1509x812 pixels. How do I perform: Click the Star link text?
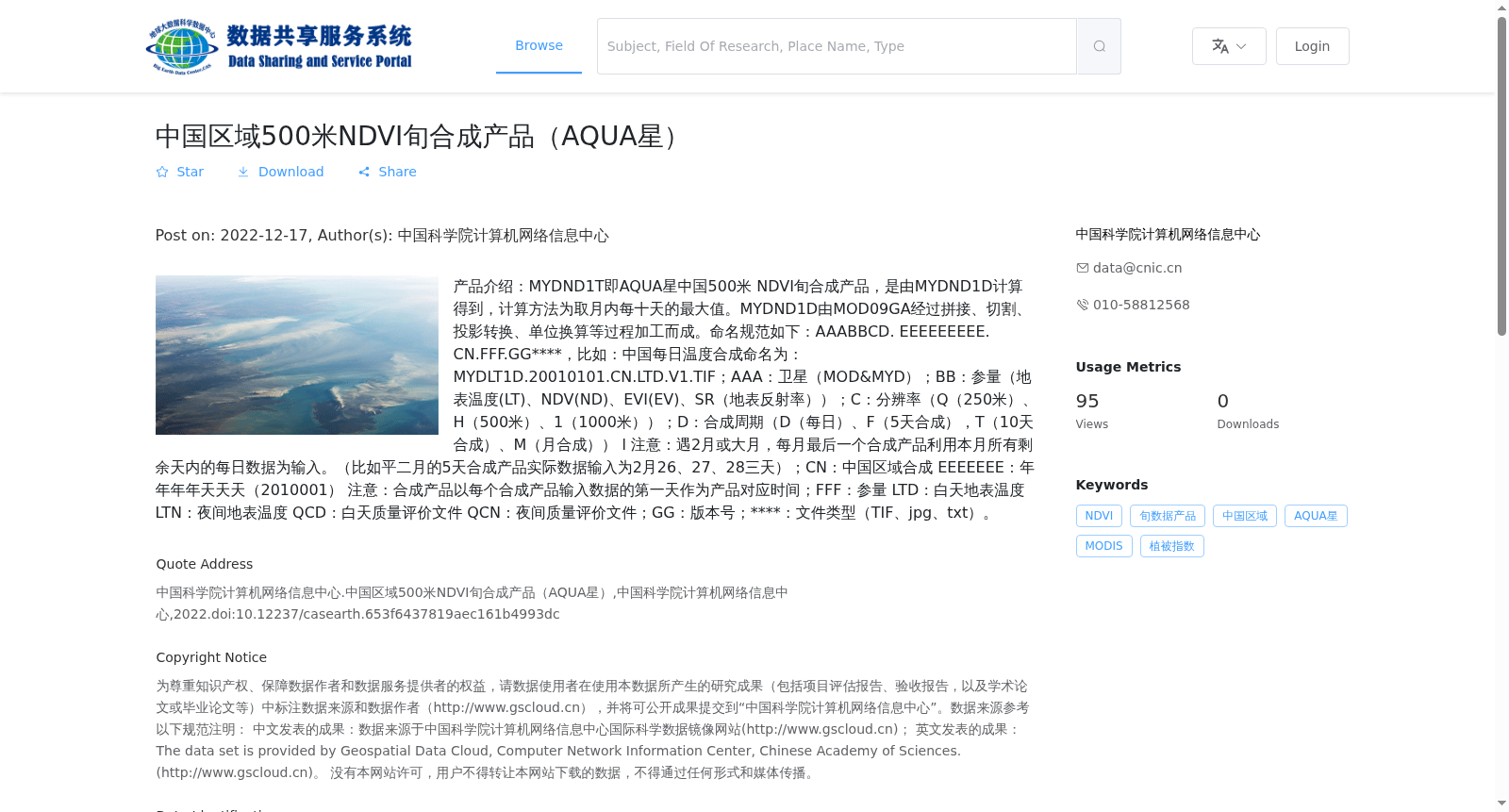coord(191,172)
